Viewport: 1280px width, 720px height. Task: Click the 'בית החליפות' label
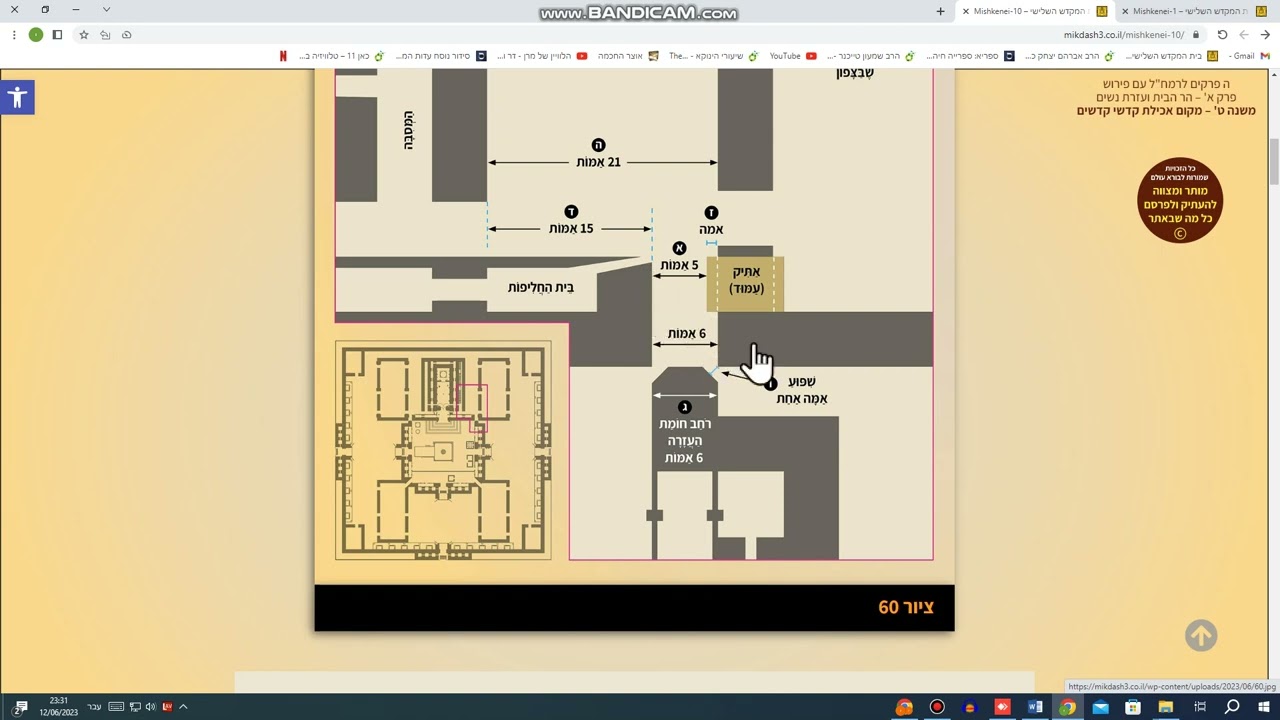coord(541,288)
